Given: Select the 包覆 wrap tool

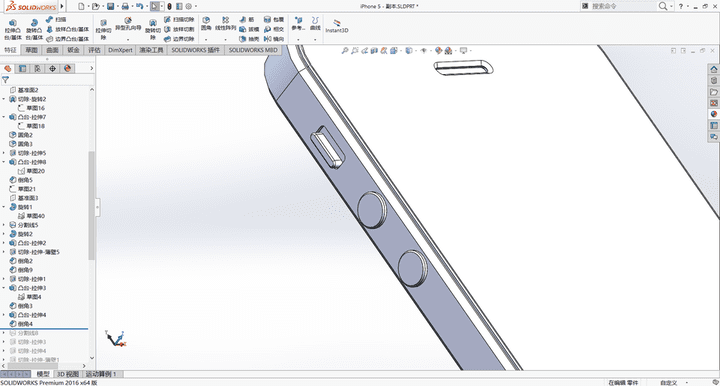Looking at the screenshot, I should 274,20.
